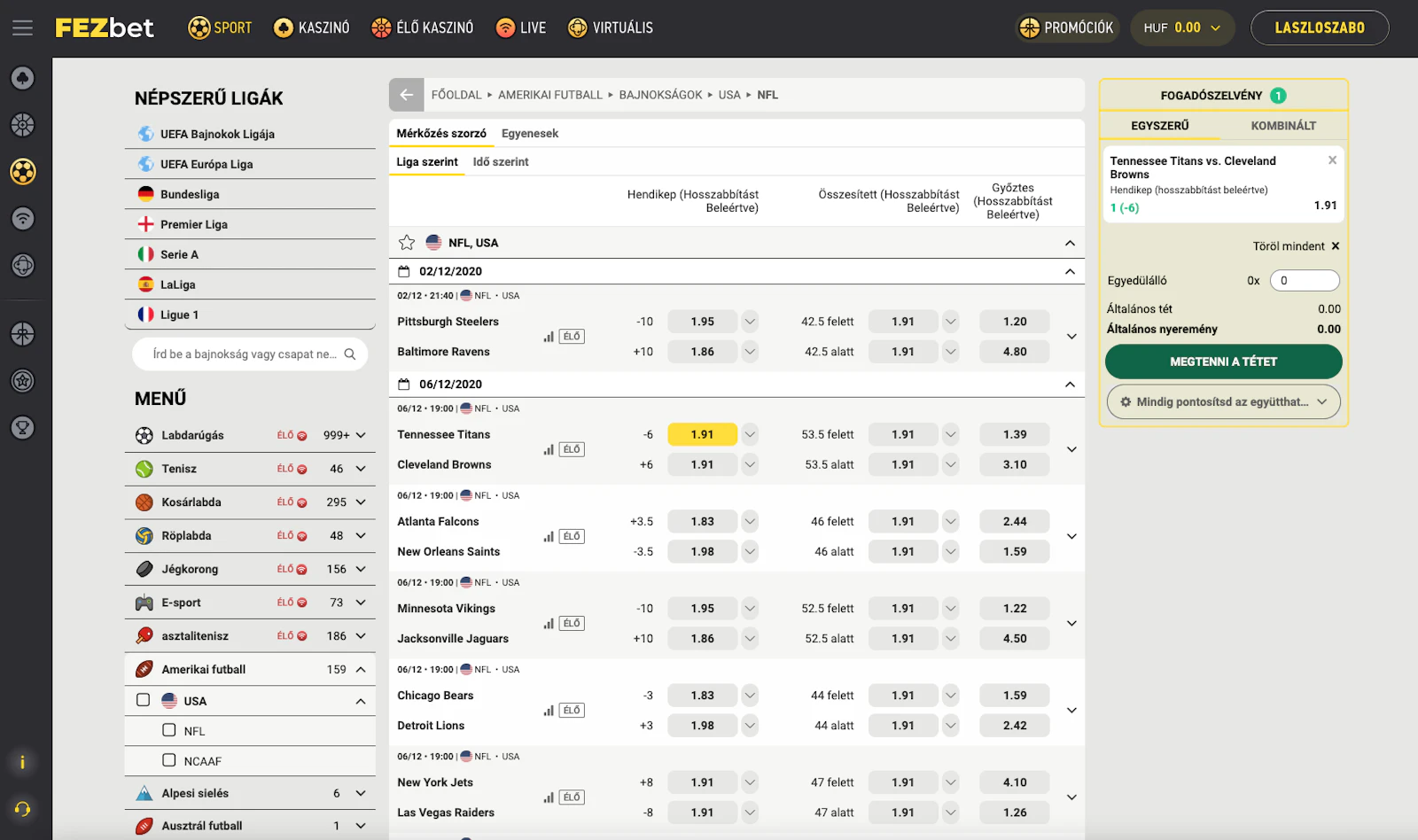
Task: Tick the NFL checkbox
Action: (169, 730)
